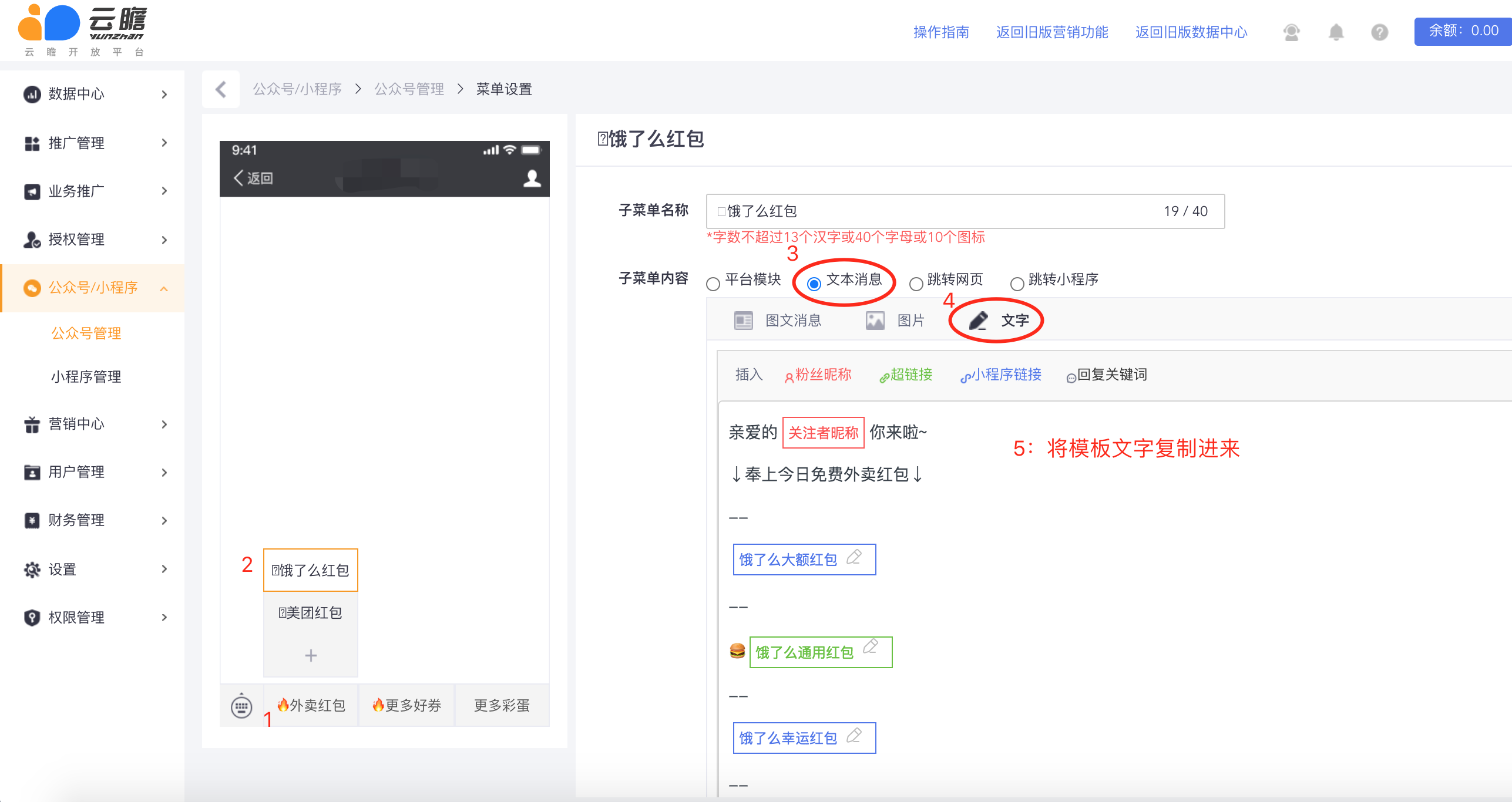The image size is (1512, 802).
Task: Select the 文字 content type
Action: pos(999,321)
